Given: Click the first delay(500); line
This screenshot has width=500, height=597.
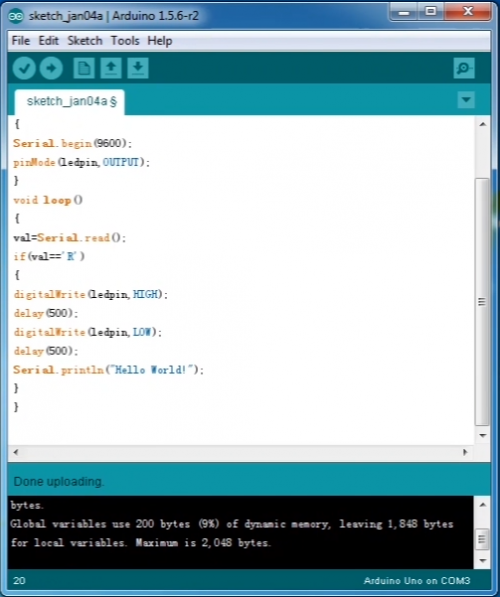Looking at the screenshot, I should [x=46, y=313].
